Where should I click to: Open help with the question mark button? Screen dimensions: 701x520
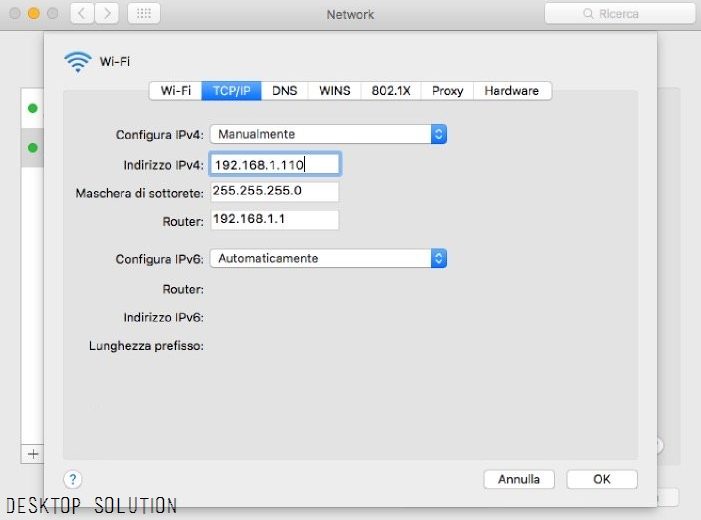tap(73, 479)
